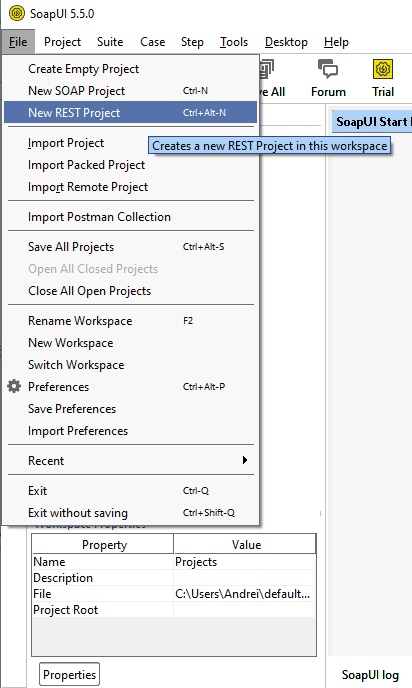Click the gear icon beside Preferences
This screenshot has width=412, height=688.
[x=14, y=387]
